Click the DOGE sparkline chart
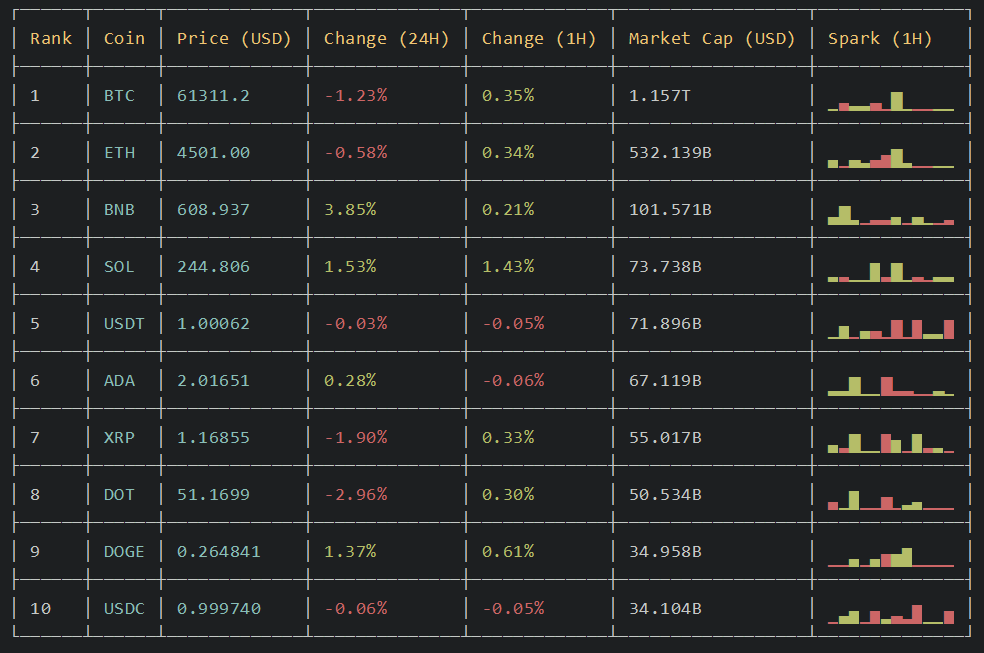The image size is (984, 653). [x=890, y=558]
